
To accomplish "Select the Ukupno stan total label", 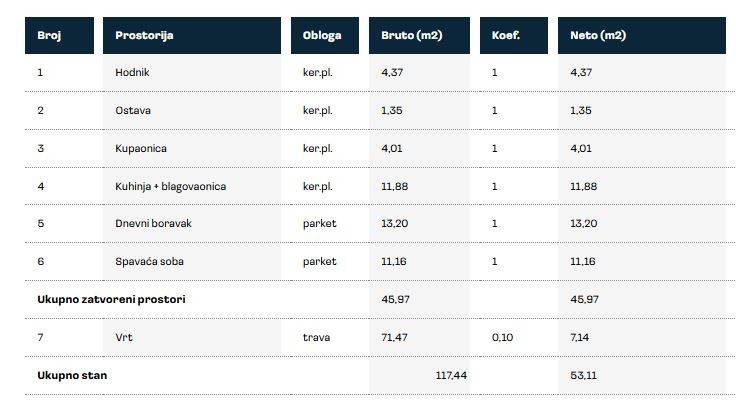I will pyautogui.click(x=72, y=375).
